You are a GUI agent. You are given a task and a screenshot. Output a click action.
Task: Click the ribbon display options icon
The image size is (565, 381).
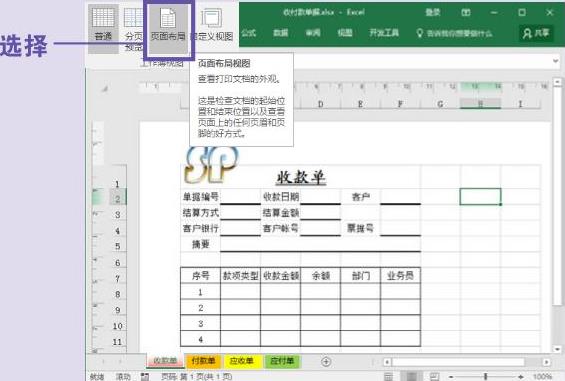coord(466,13)
